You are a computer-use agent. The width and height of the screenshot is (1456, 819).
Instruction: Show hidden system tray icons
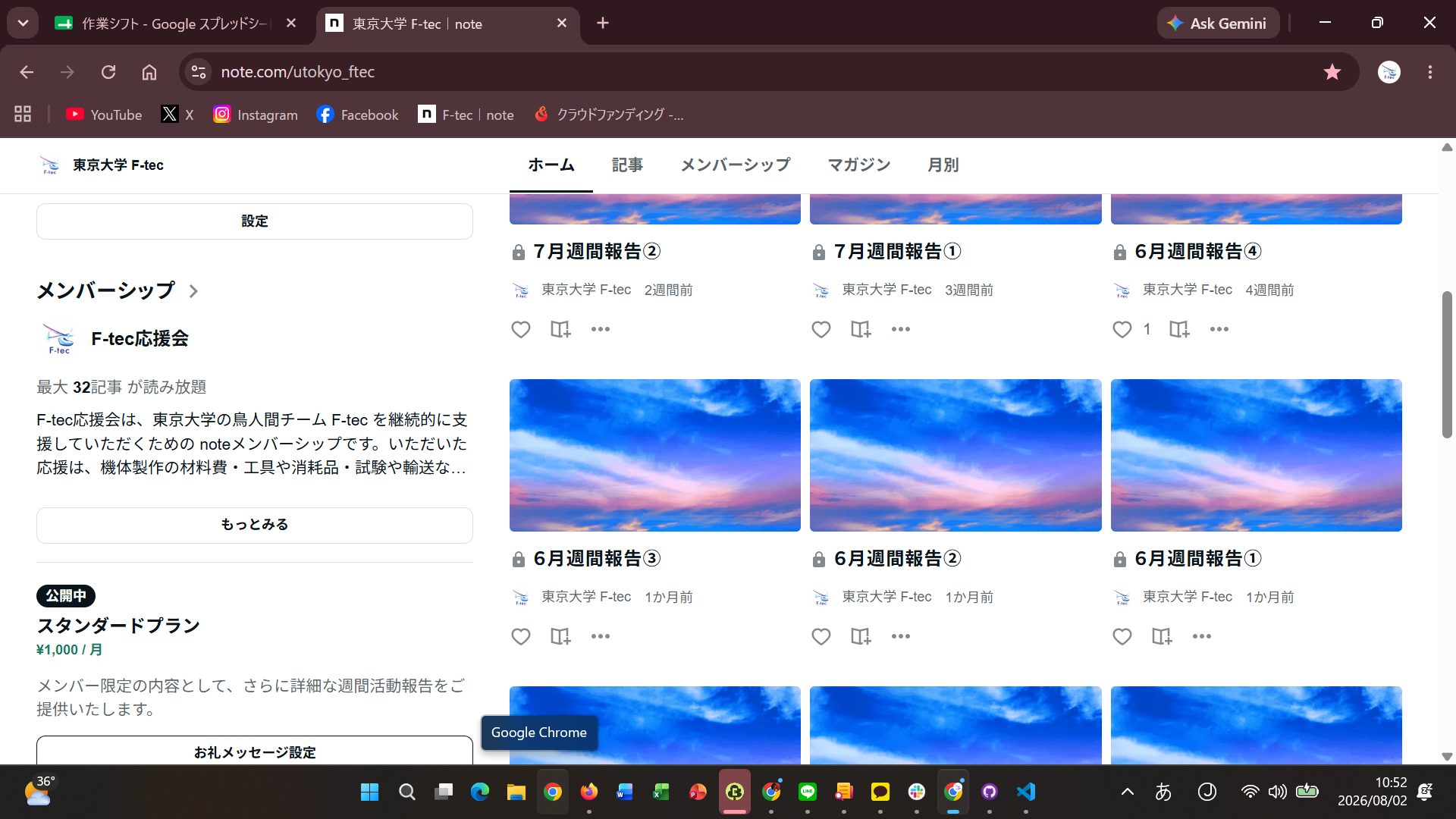click(1128, 792)
